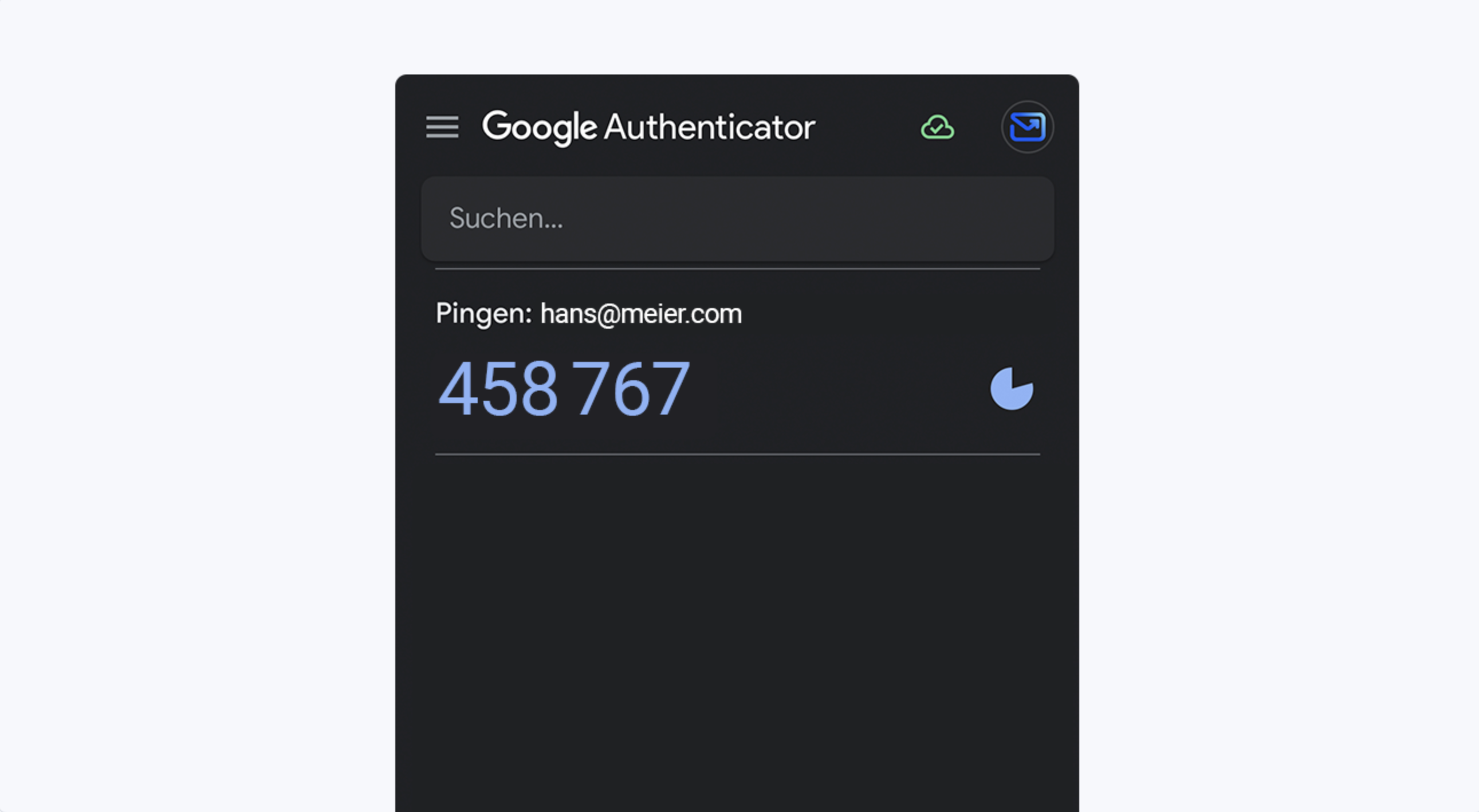Viewport: 1479px width, 812px height.
Task: Click the hans@meier.com email label
Action: click(x=641, y=314)
